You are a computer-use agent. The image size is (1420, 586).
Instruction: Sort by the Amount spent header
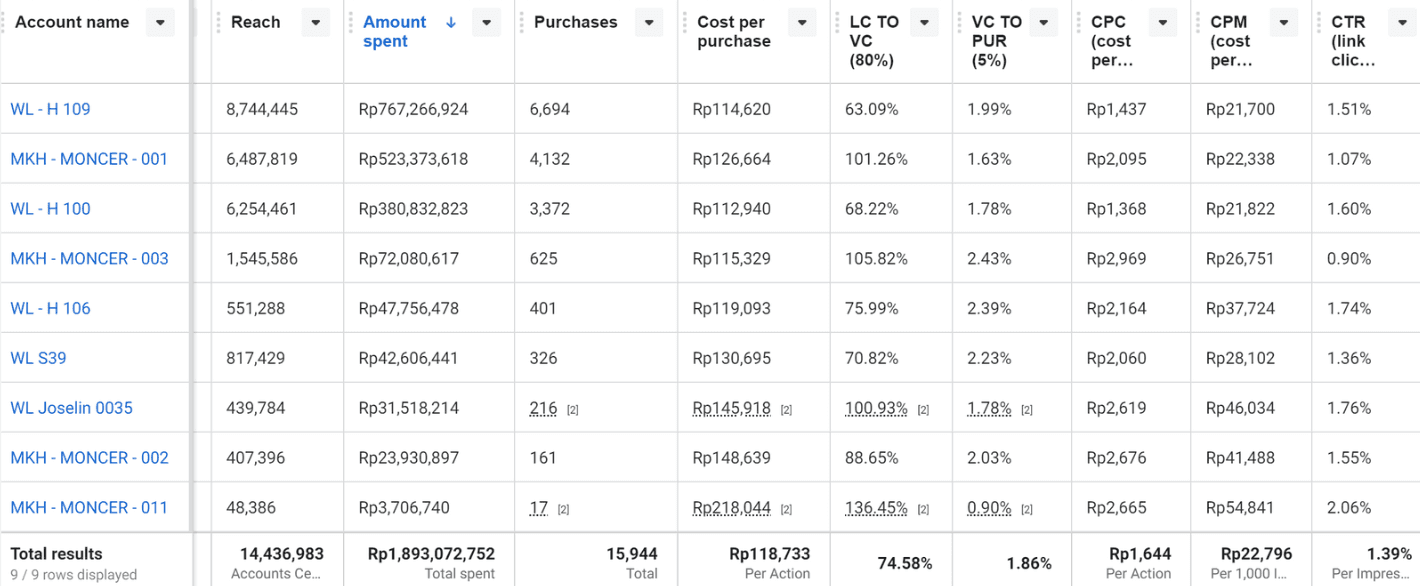(394, 31)
